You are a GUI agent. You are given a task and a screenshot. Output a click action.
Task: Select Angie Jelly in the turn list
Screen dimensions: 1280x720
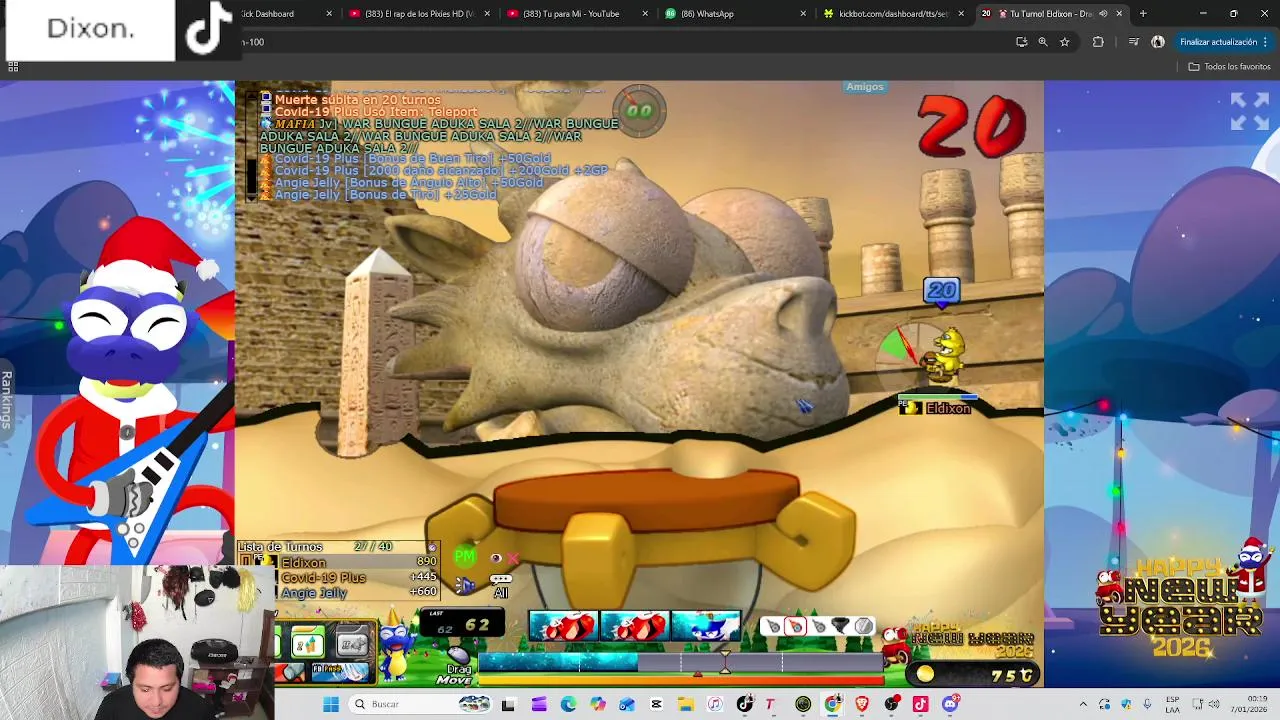[339, 593]
